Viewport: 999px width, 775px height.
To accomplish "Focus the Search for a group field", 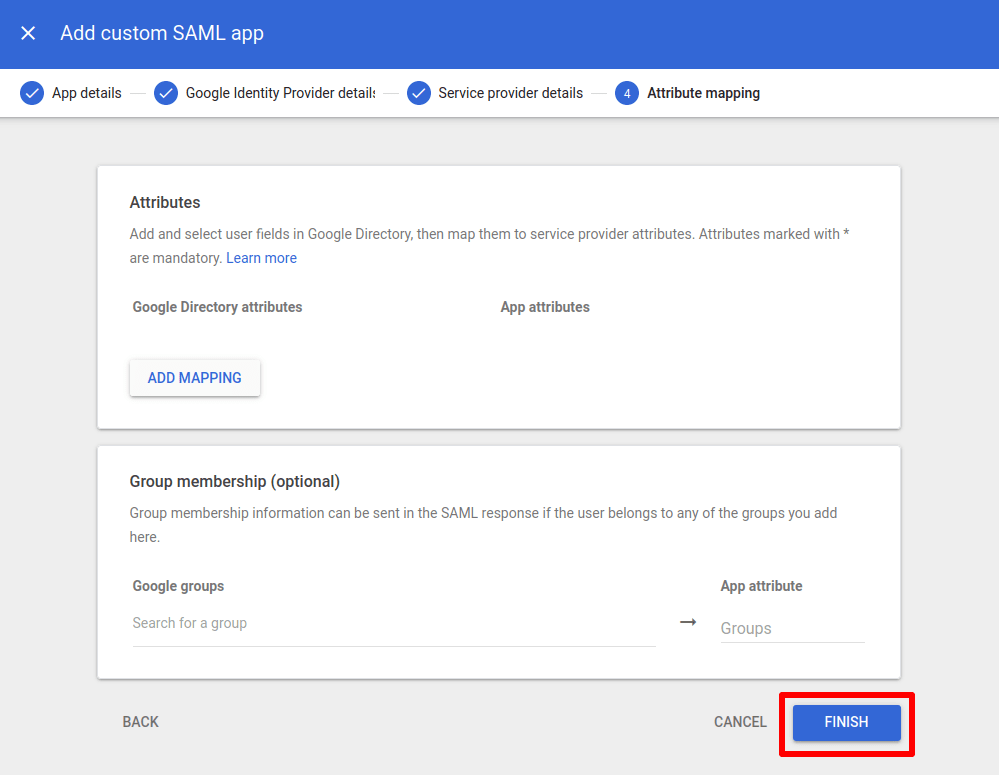I will [x=394, y=623].
